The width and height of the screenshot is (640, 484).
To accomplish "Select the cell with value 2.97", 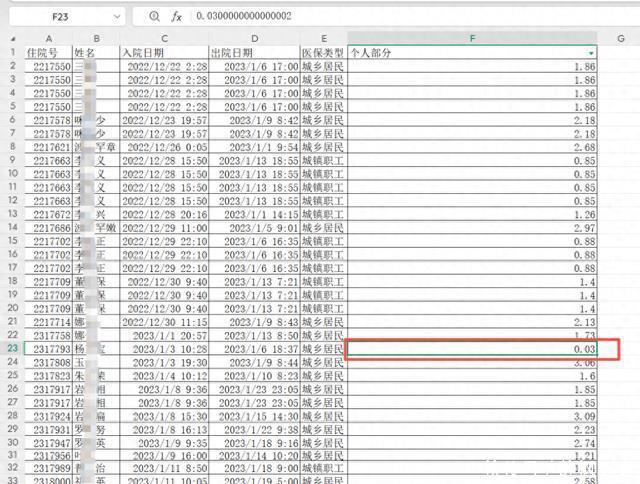I will 472,228.
